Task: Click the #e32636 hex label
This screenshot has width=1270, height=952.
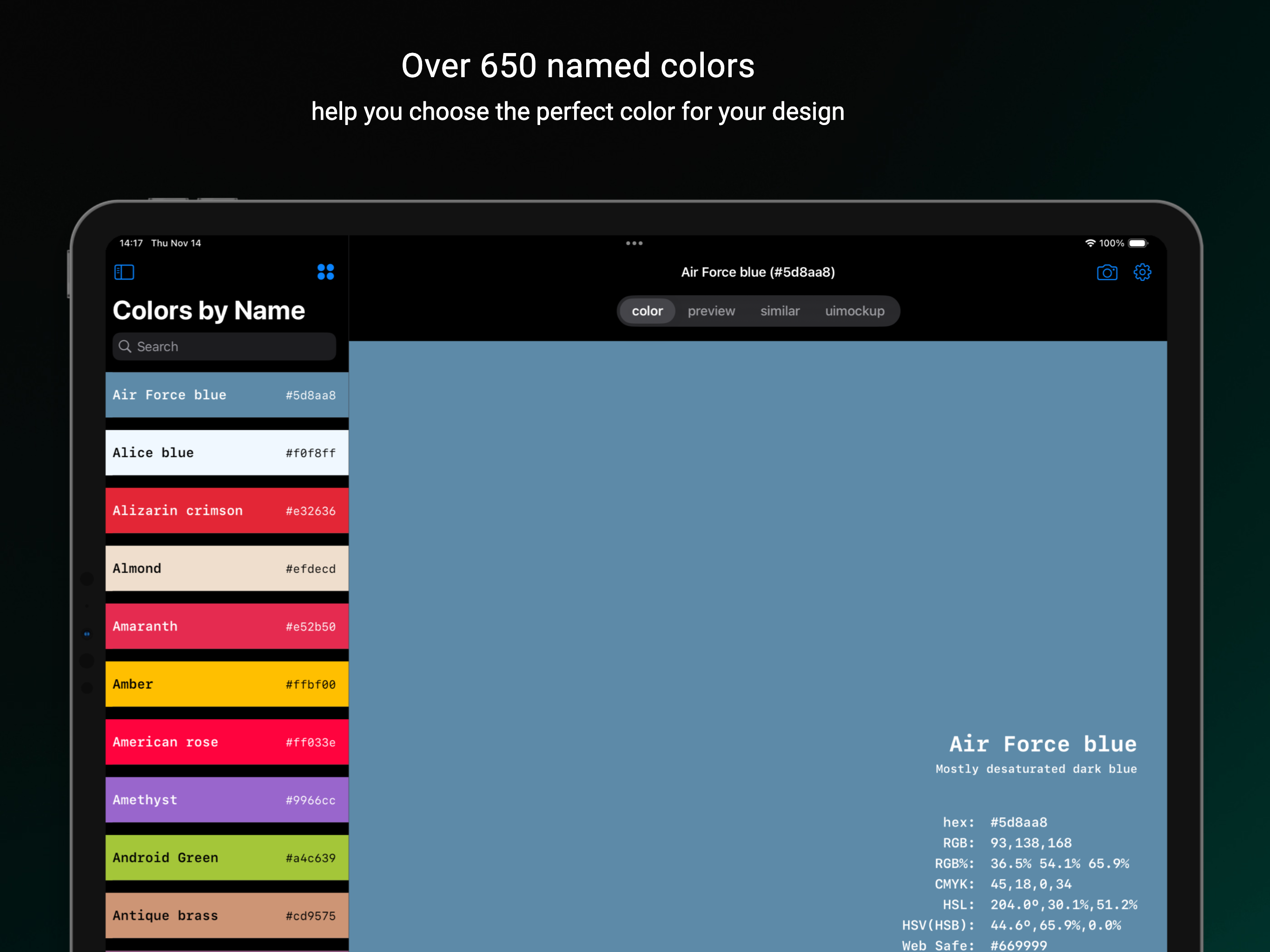Action: [x=311, y=511]
